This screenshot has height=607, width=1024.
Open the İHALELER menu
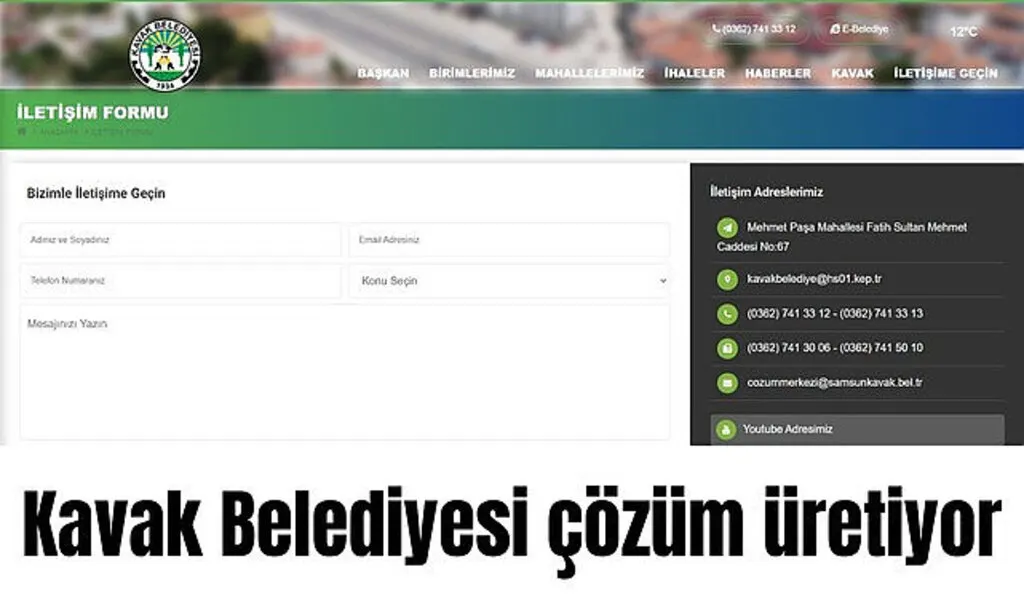pyautogui.click(x=695, y=73)
